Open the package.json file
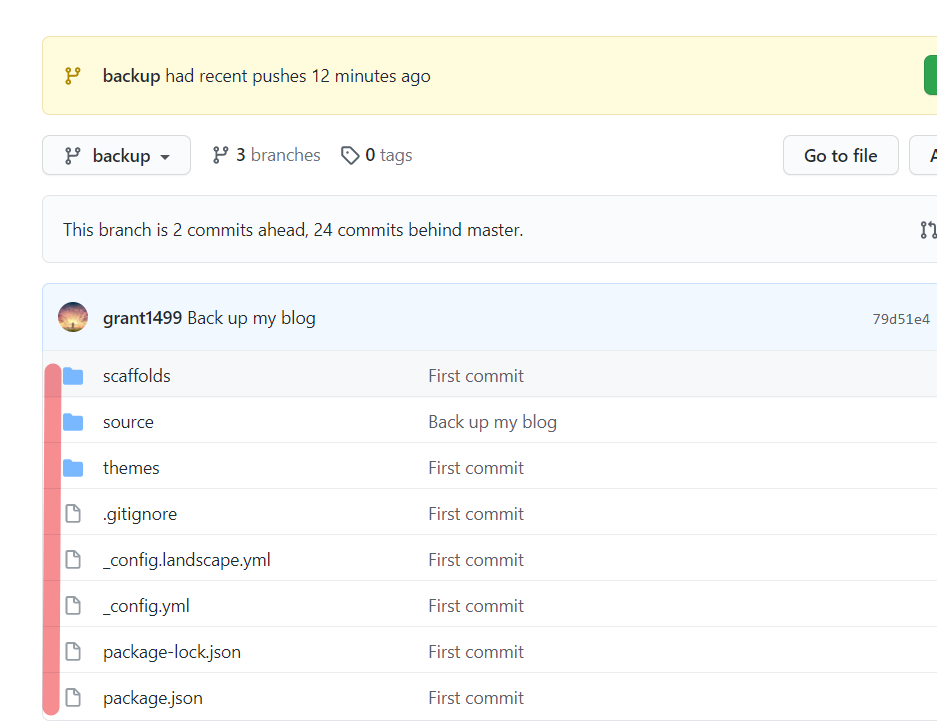 153,698
